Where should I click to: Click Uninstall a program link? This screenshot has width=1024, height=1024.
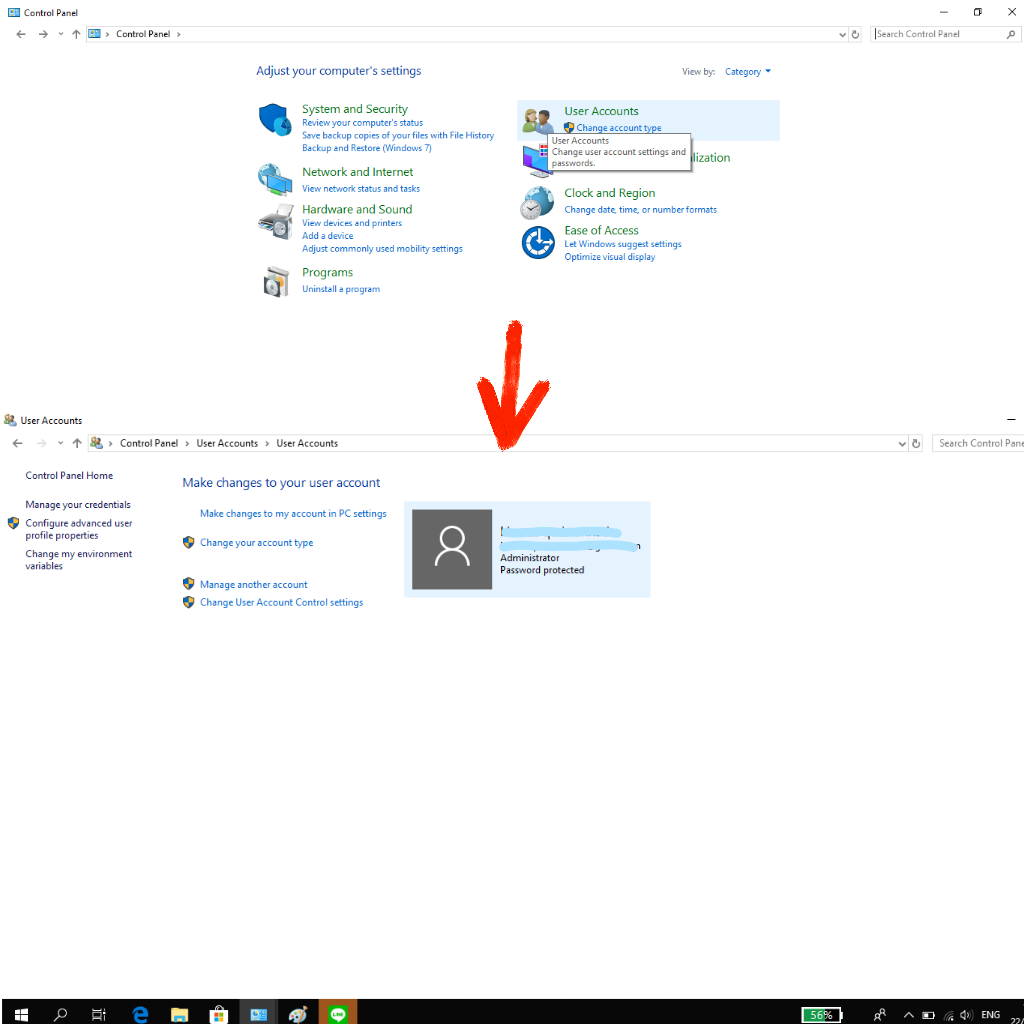(341, 289)
